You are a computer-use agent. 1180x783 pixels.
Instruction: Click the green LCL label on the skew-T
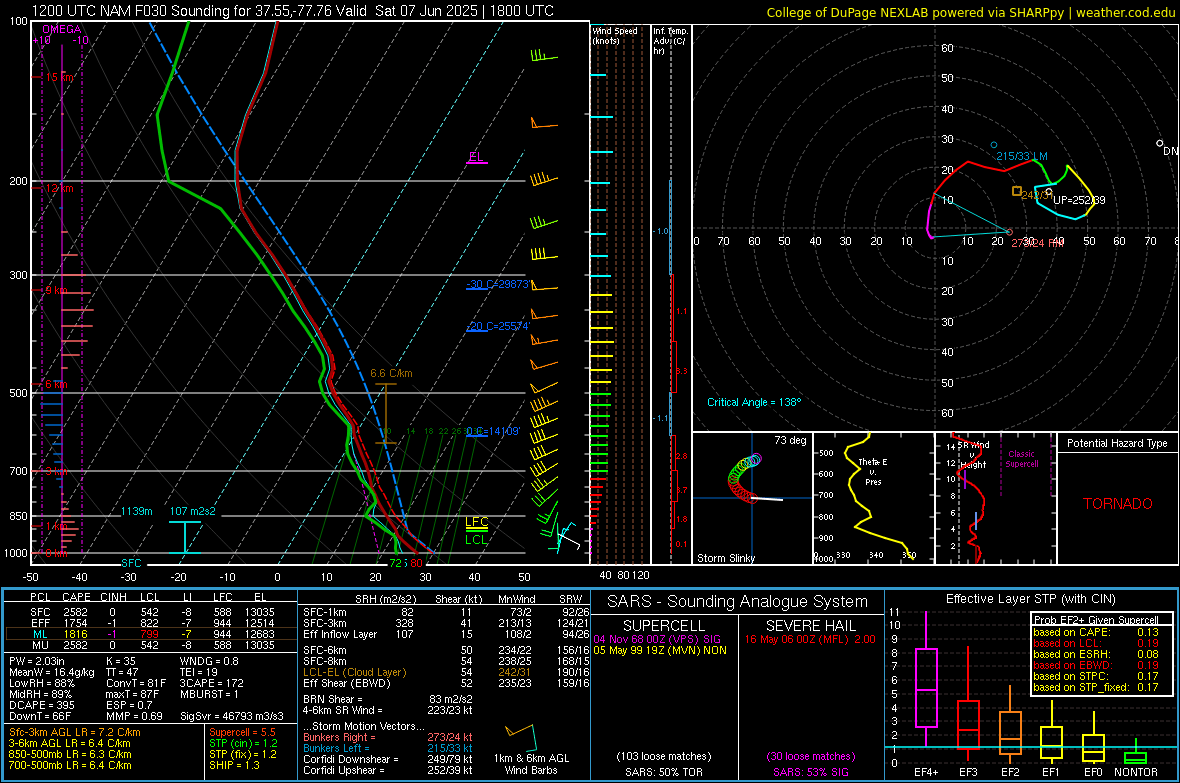[476, 539]
